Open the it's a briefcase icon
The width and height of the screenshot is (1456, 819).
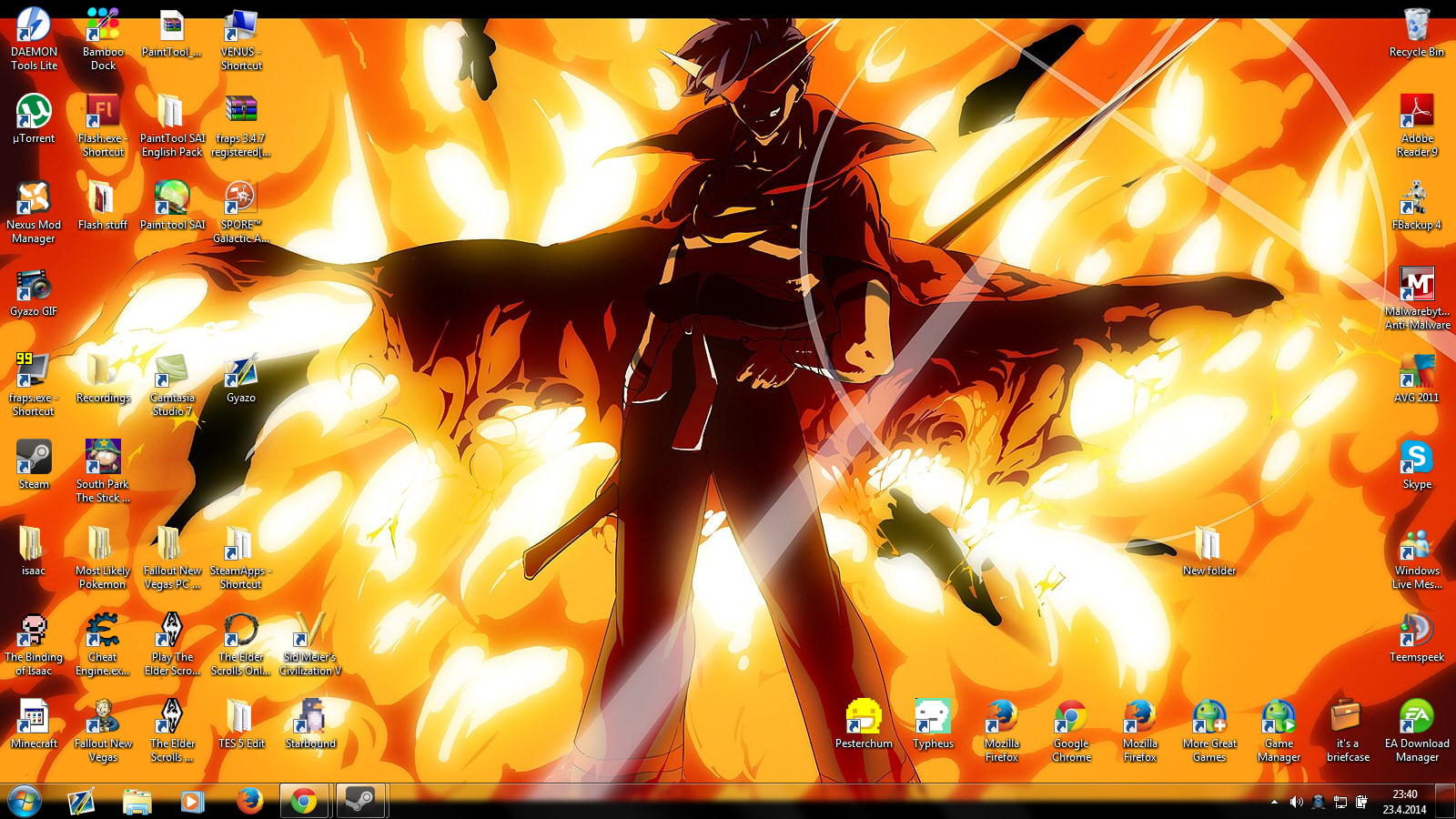(1348, 732)
